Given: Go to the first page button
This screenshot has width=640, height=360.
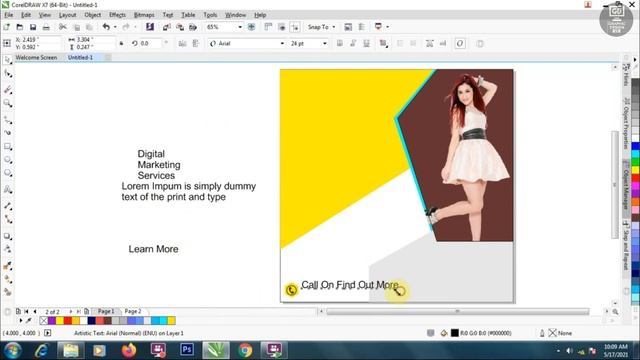Looking at the screenshot, I should tap(27, 311).
